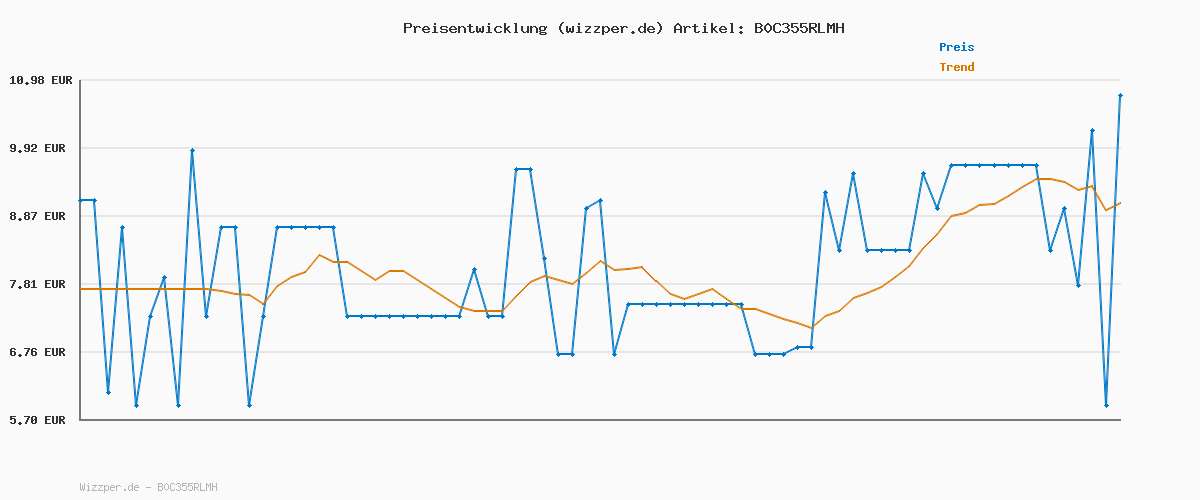Viewport: 1200px width, 500px height.
Task: Click the Preisentwicklung chart title
Action: (623, 28)
